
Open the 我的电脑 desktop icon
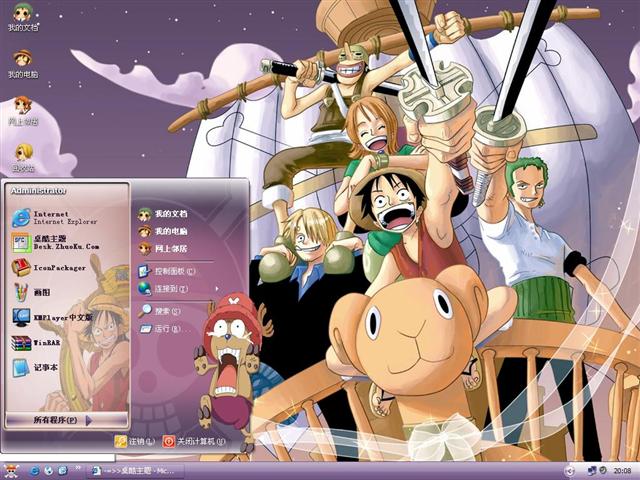click(23, 64)
